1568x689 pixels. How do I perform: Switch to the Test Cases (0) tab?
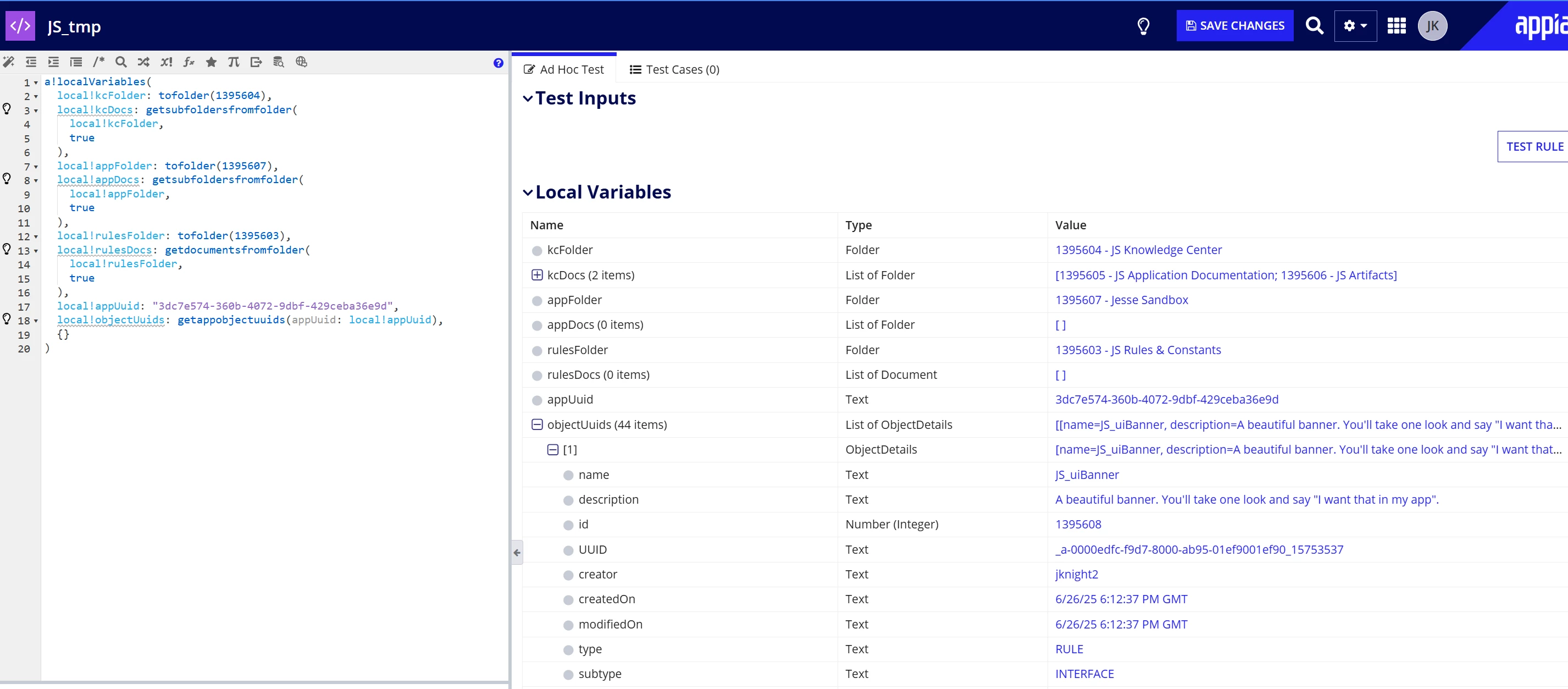coord(674,69)
